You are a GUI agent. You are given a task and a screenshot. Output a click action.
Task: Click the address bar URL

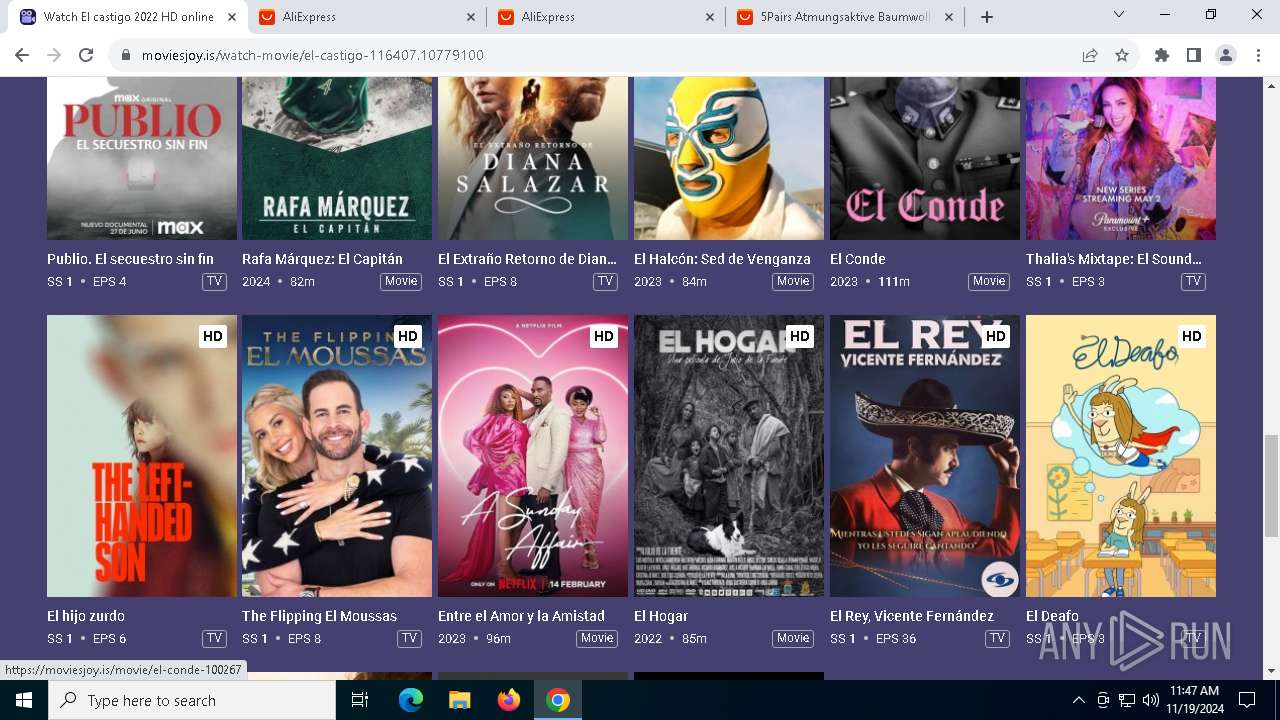(312, 55)
